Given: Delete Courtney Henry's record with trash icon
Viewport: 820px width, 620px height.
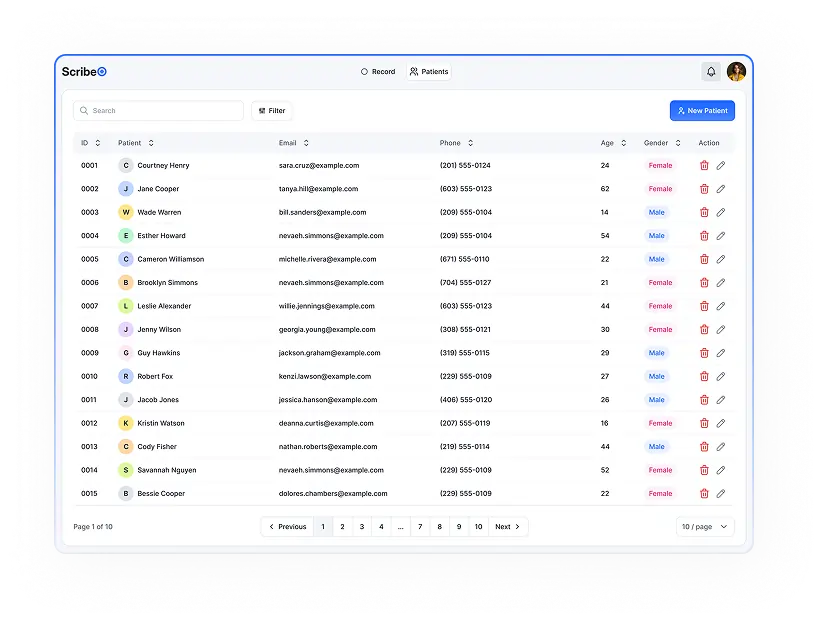Looking at the screenshot, I should click(704, 166).
